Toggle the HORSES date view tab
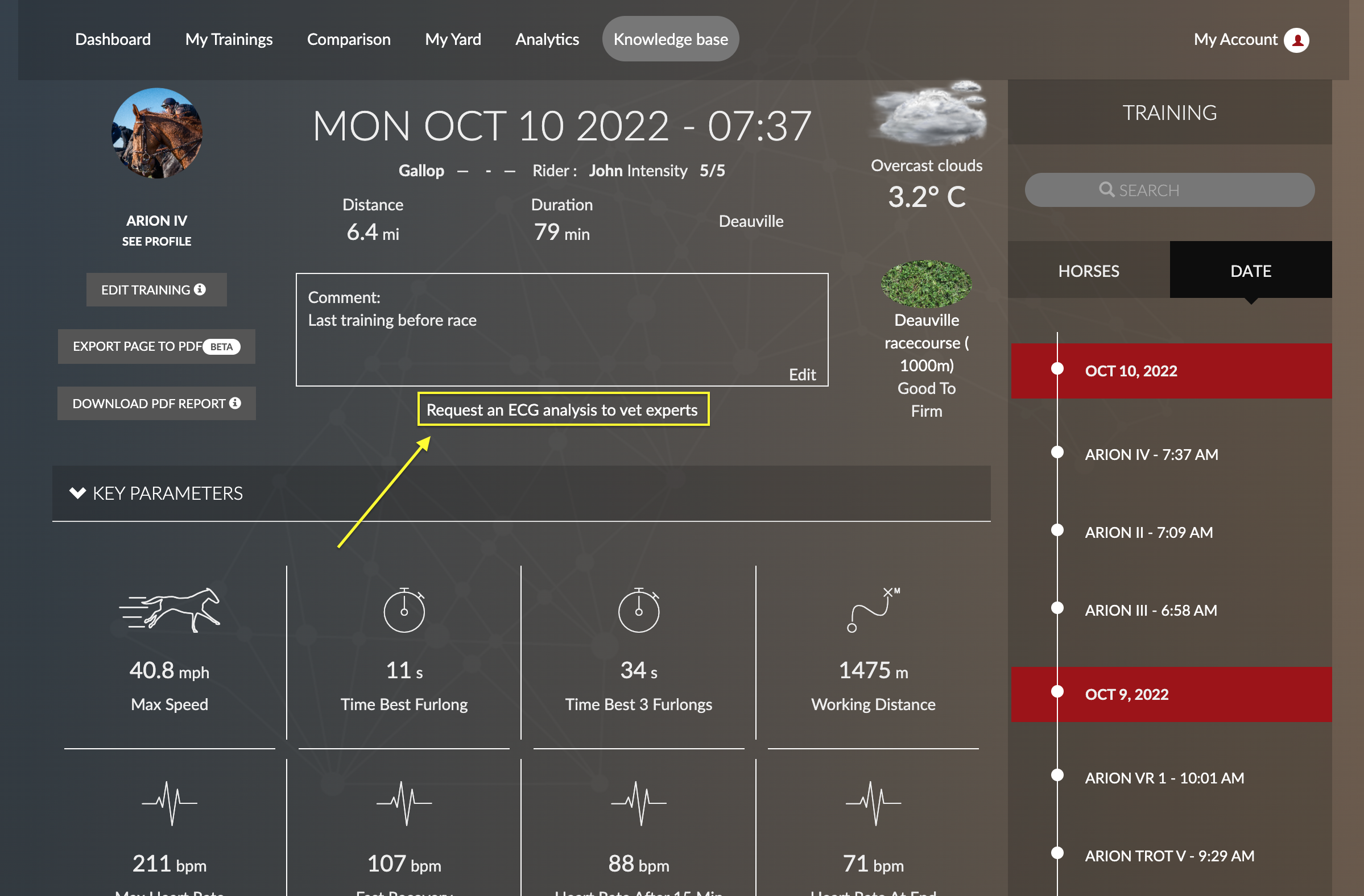The height and width of the screenshot is (896, 1364). pos(1090,270)
